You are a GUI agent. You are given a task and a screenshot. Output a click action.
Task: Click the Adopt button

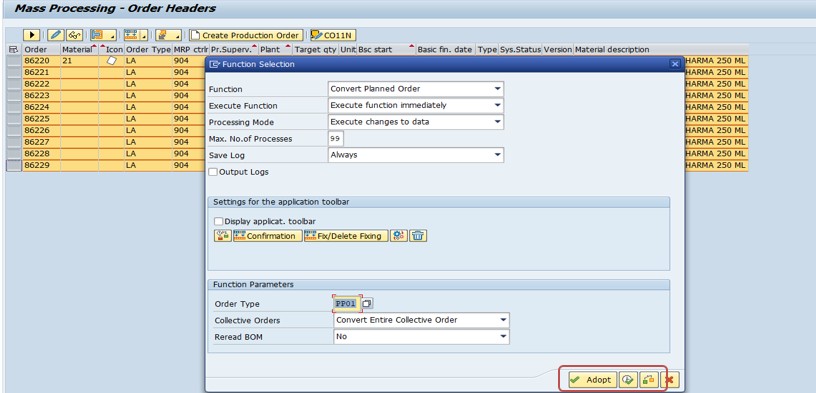coord(592,380)
